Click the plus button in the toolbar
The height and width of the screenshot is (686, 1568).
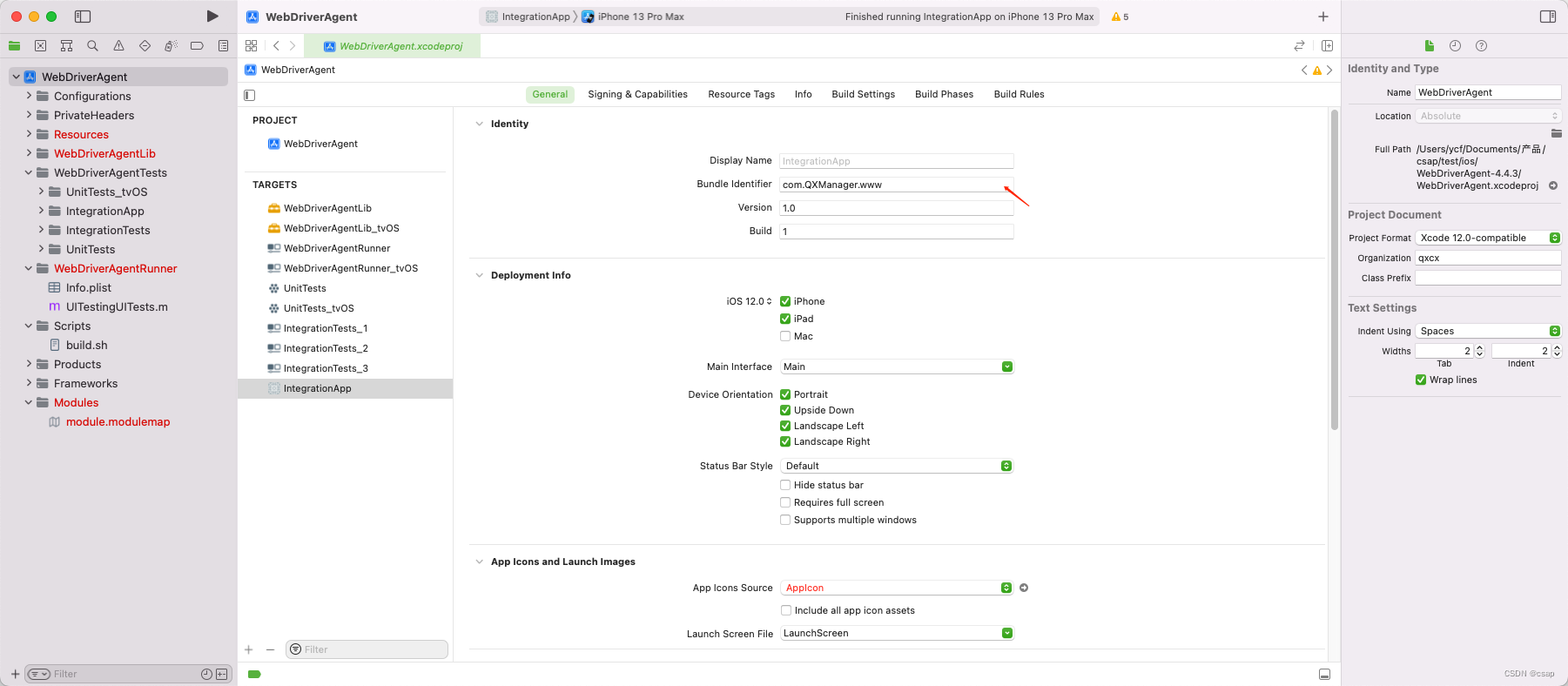click(1323, 17)
